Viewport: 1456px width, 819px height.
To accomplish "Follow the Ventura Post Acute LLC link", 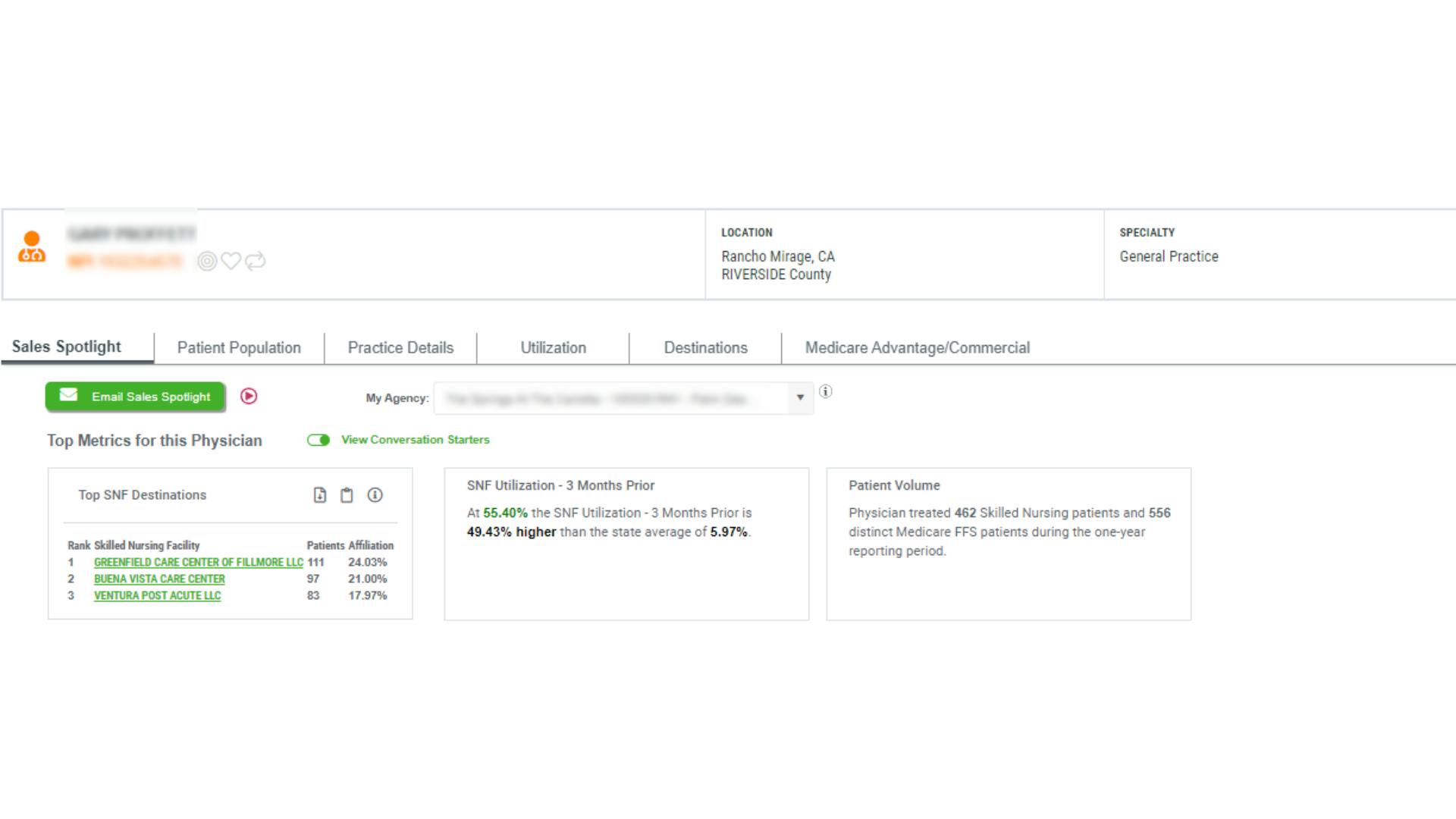I will click(x=157, y=596).
